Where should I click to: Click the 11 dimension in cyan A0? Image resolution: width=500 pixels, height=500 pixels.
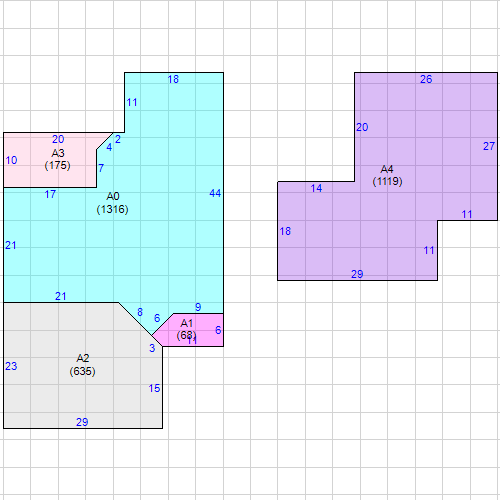tap(132, 102)
